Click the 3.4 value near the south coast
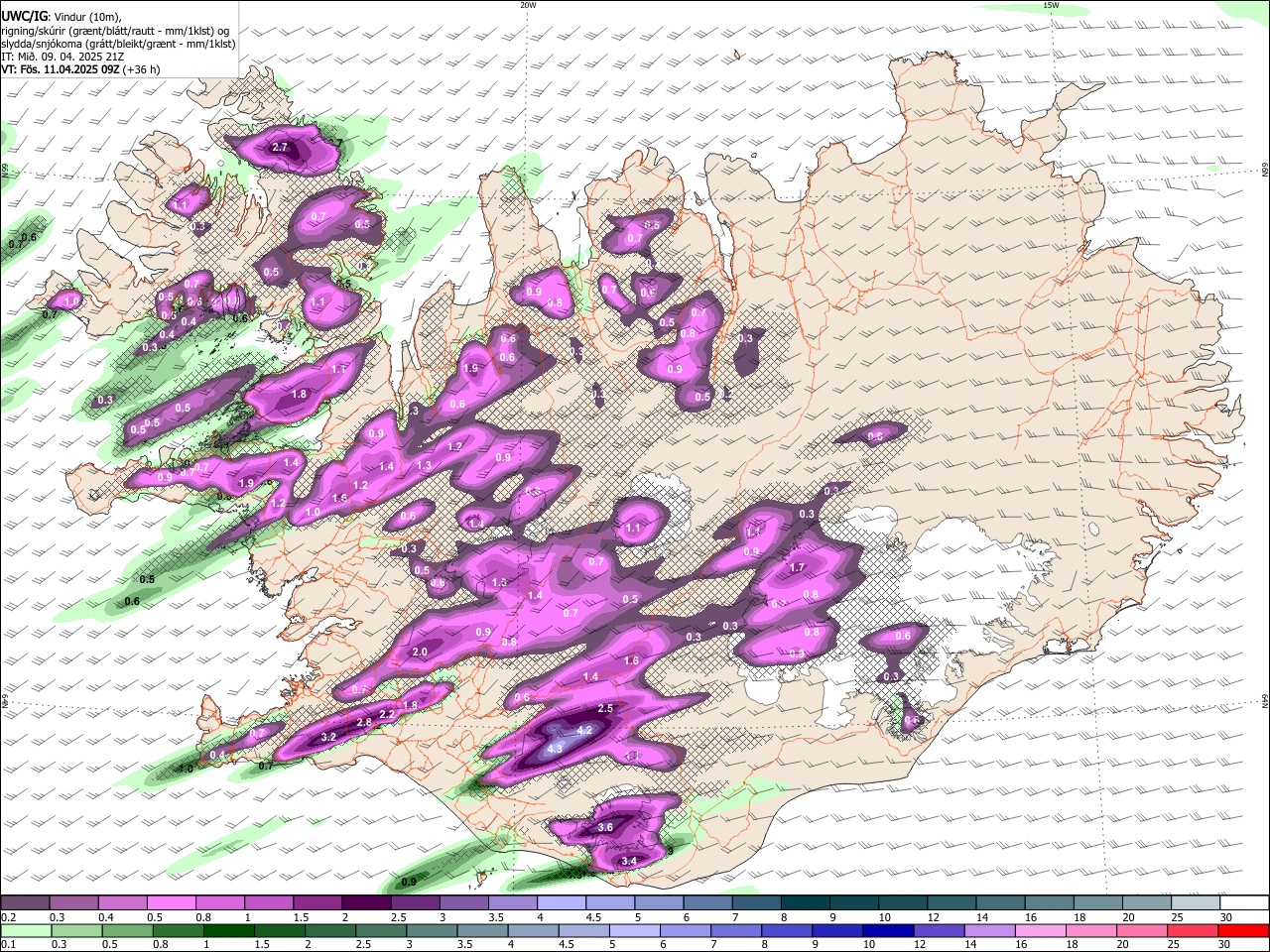The height and width of the screenshot is (952, 1270). pos(628,862)
